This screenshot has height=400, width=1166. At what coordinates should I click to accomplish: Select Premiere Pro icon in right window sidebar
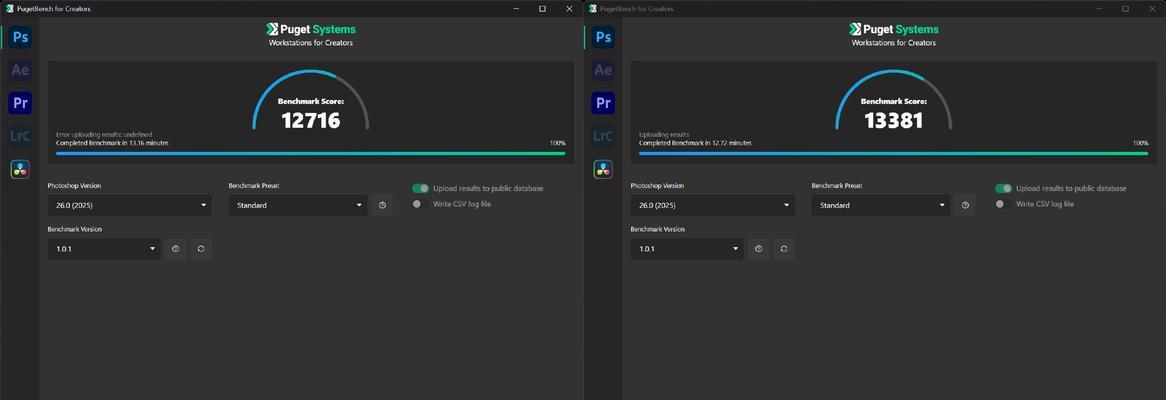point(603,103)
